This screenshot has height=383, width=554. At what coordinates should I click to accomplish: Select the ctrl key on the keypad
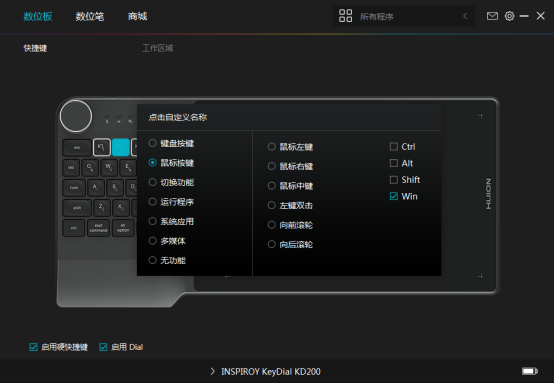click(x=73, y=228)
